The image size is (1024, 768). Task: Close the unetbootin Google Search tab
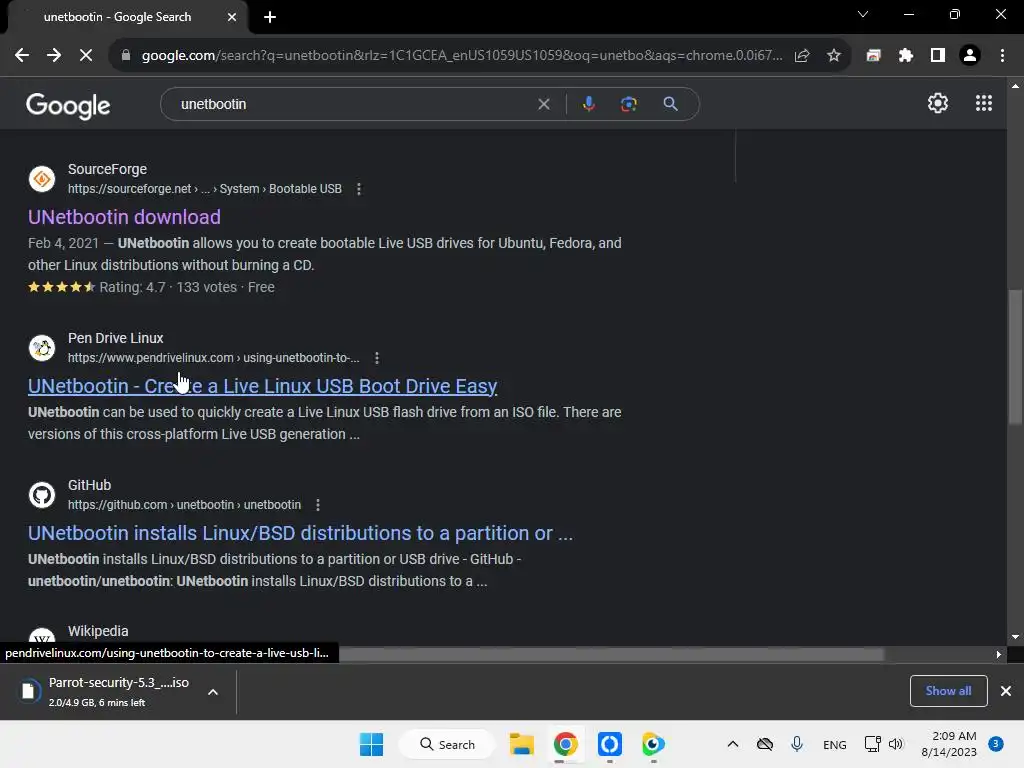click(232, 17)
